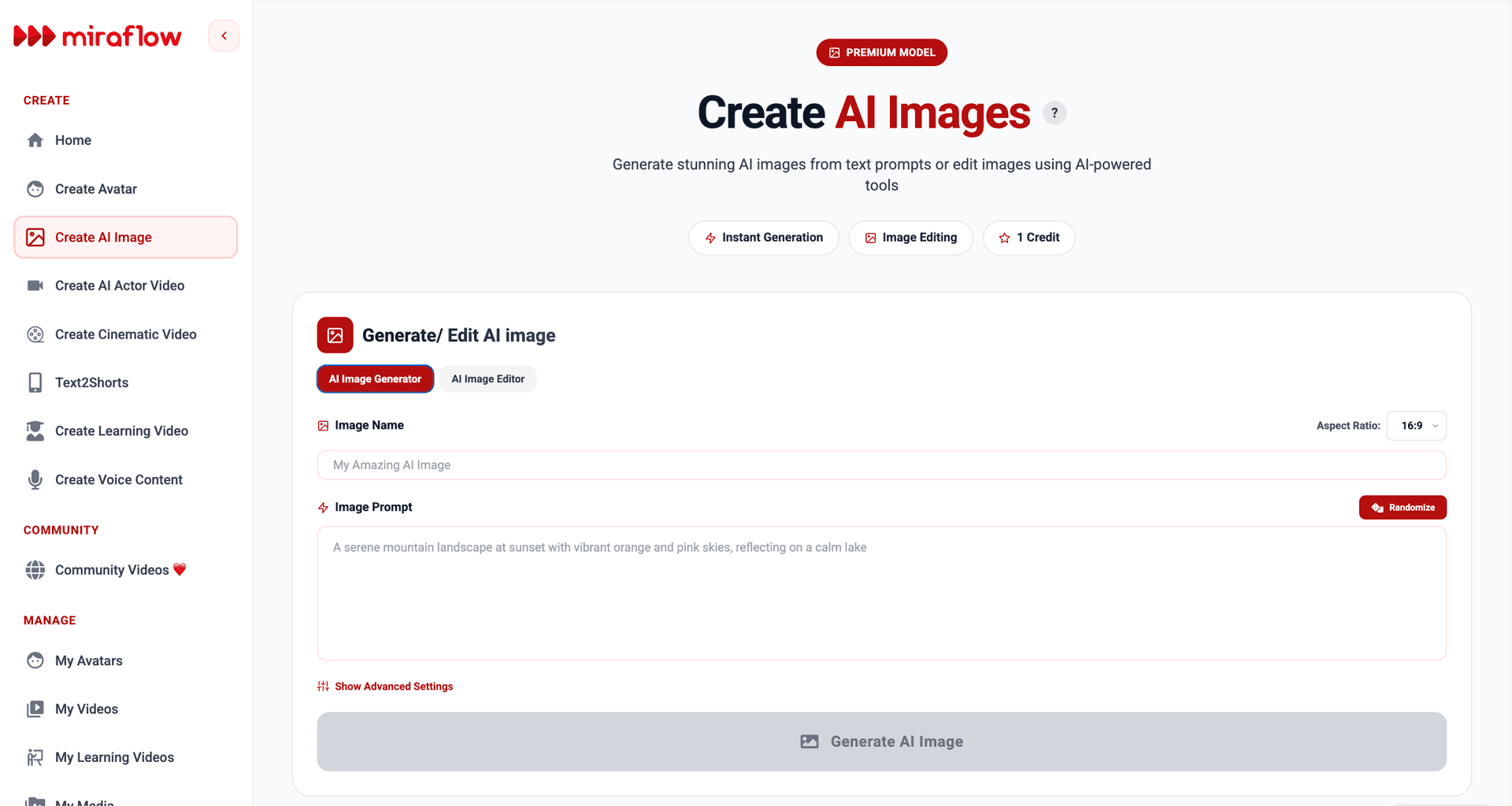The width and height of the screenshot is (1512, 806).
Task: Open the Create Avatar tool
Action: [96, 189]
